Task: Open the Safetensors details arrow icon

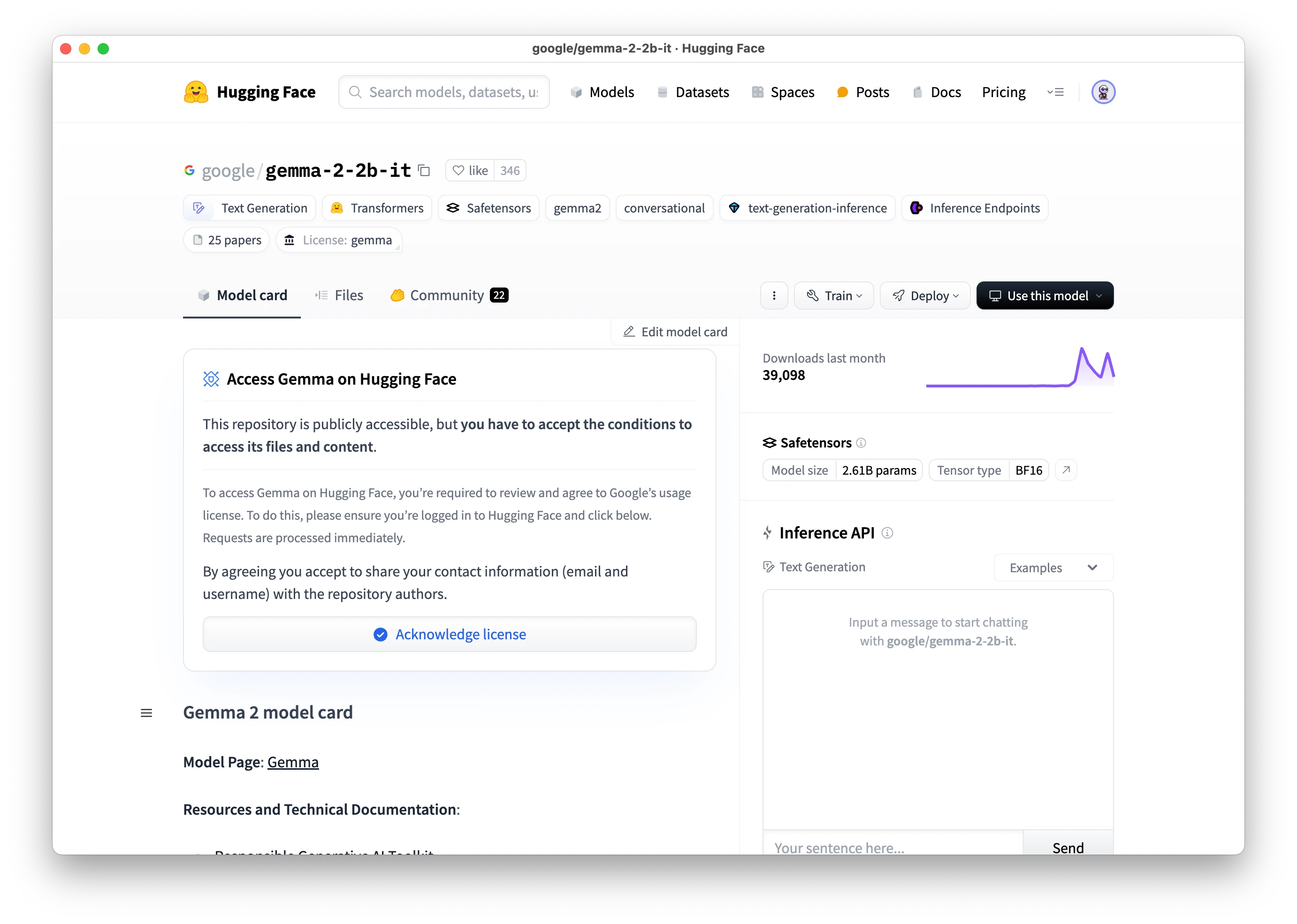Action: pyautogui.click(x=1066, y=470)
